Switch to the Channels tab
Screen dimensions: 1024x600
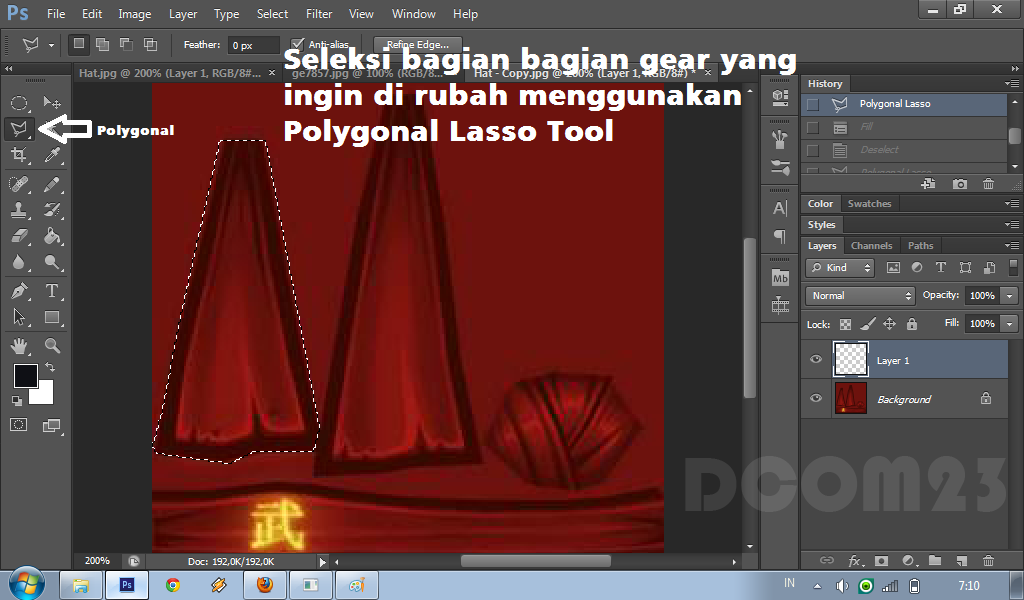(871, 245)
